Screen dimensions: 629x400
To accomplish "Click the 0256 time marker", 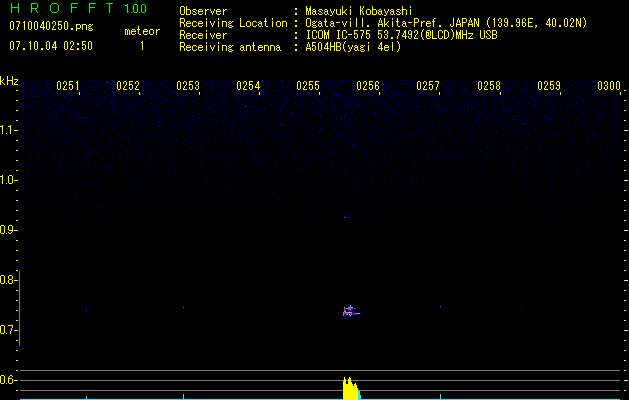I will tap(368, 86).
